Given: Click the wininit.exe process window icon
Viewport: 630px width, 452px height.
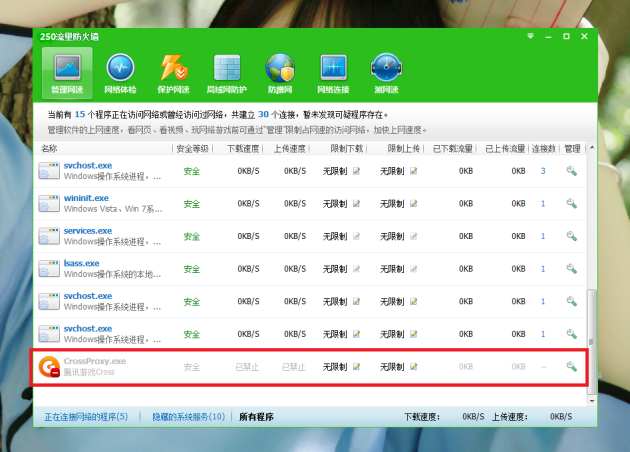Looking at the screenshot, I should tap(49, 203).
